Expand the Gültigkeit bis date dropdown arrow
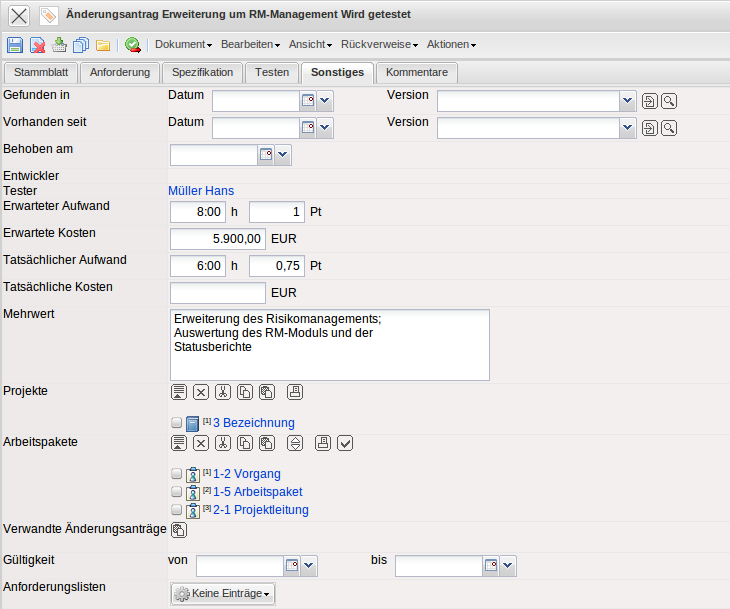The width and height of the screenshot is (730, 609). pyautogui.click(x=508, y=567)
